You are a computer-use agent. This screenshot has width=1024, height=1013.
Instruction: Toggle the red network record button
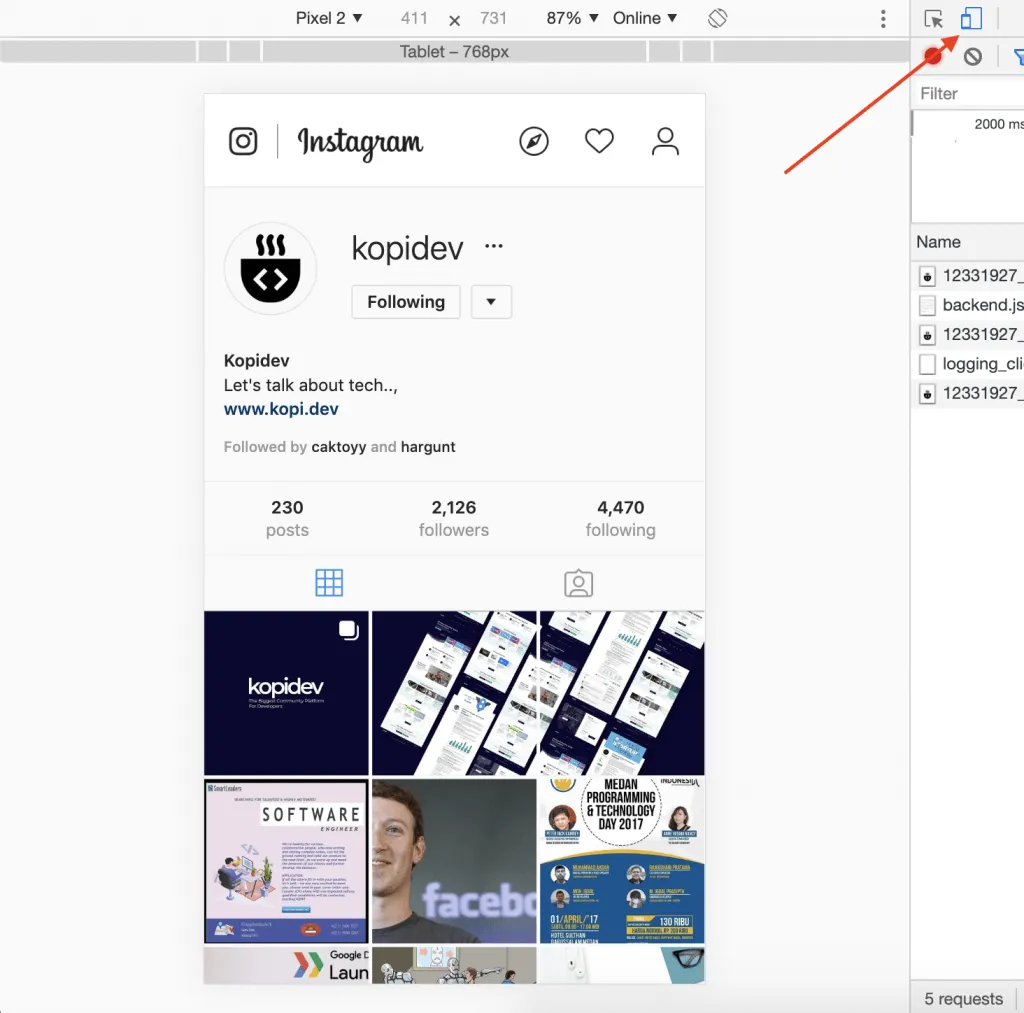click(933, 57)
